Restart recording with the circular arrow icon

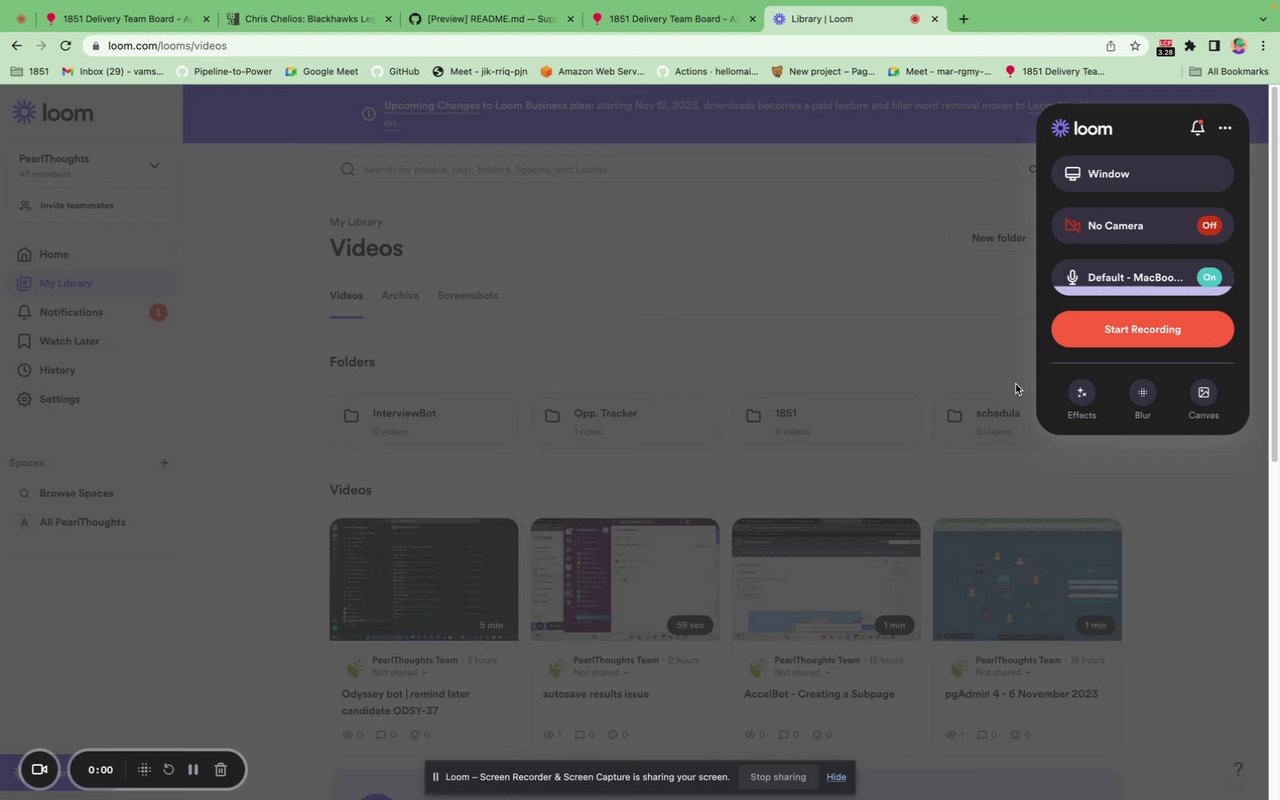click(168, 770)
